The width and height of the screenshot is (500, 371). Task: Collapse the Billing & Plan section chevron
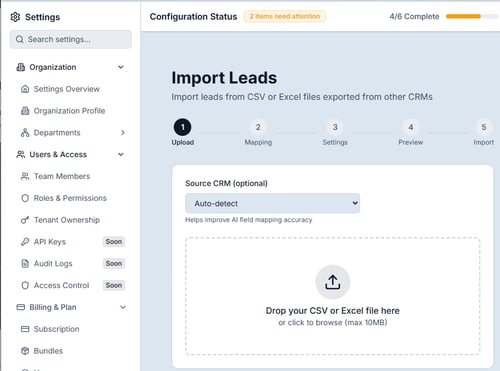(123, 307)
